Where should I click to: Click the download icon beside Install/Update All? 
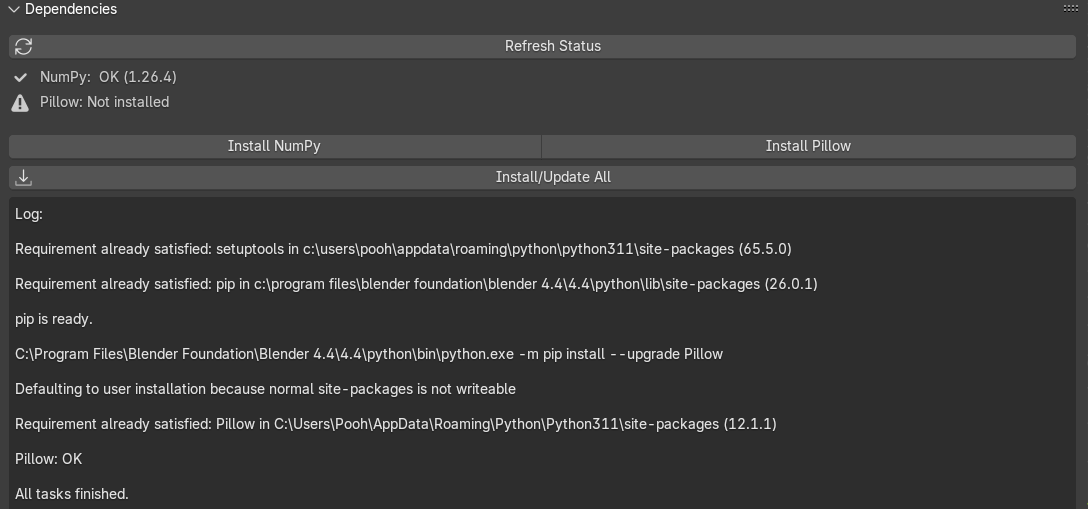pyautogui.click(x=24, y=177)
